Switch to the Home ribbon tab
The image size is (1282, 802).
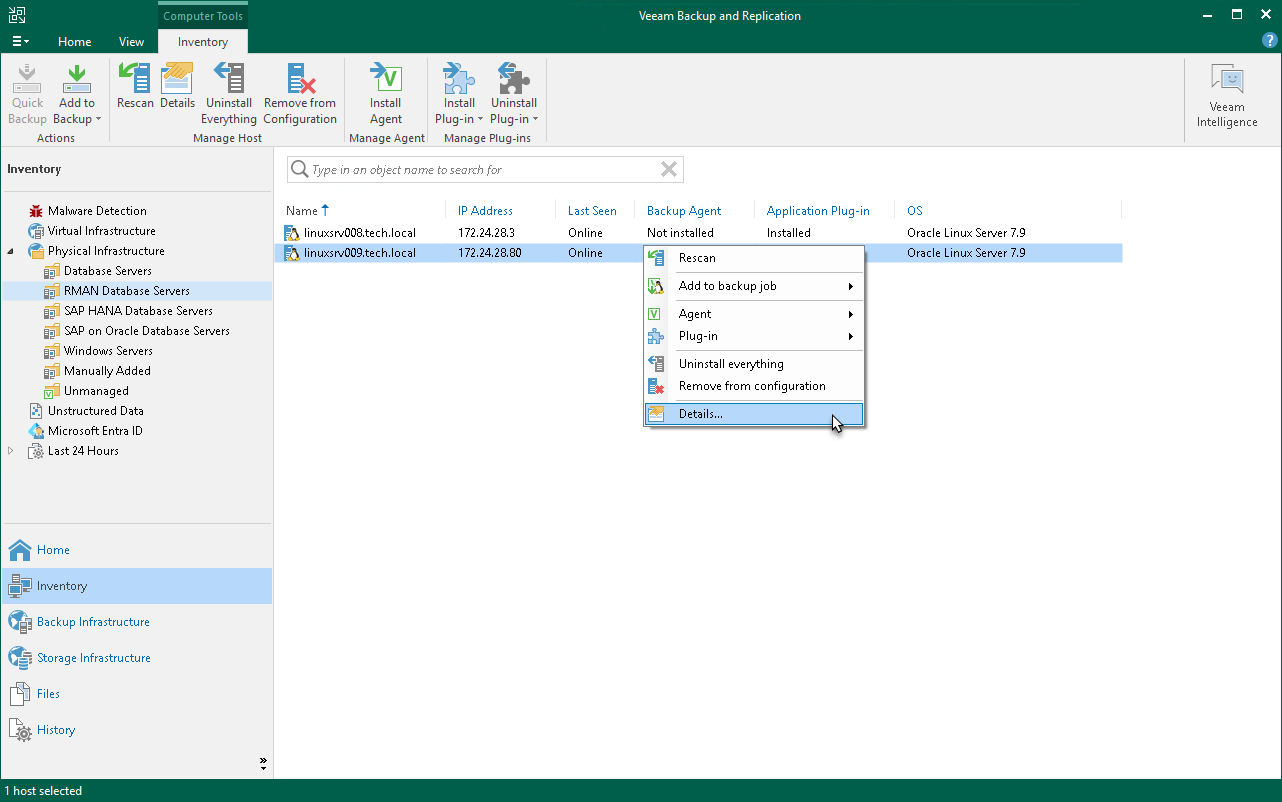pos(74,42)
